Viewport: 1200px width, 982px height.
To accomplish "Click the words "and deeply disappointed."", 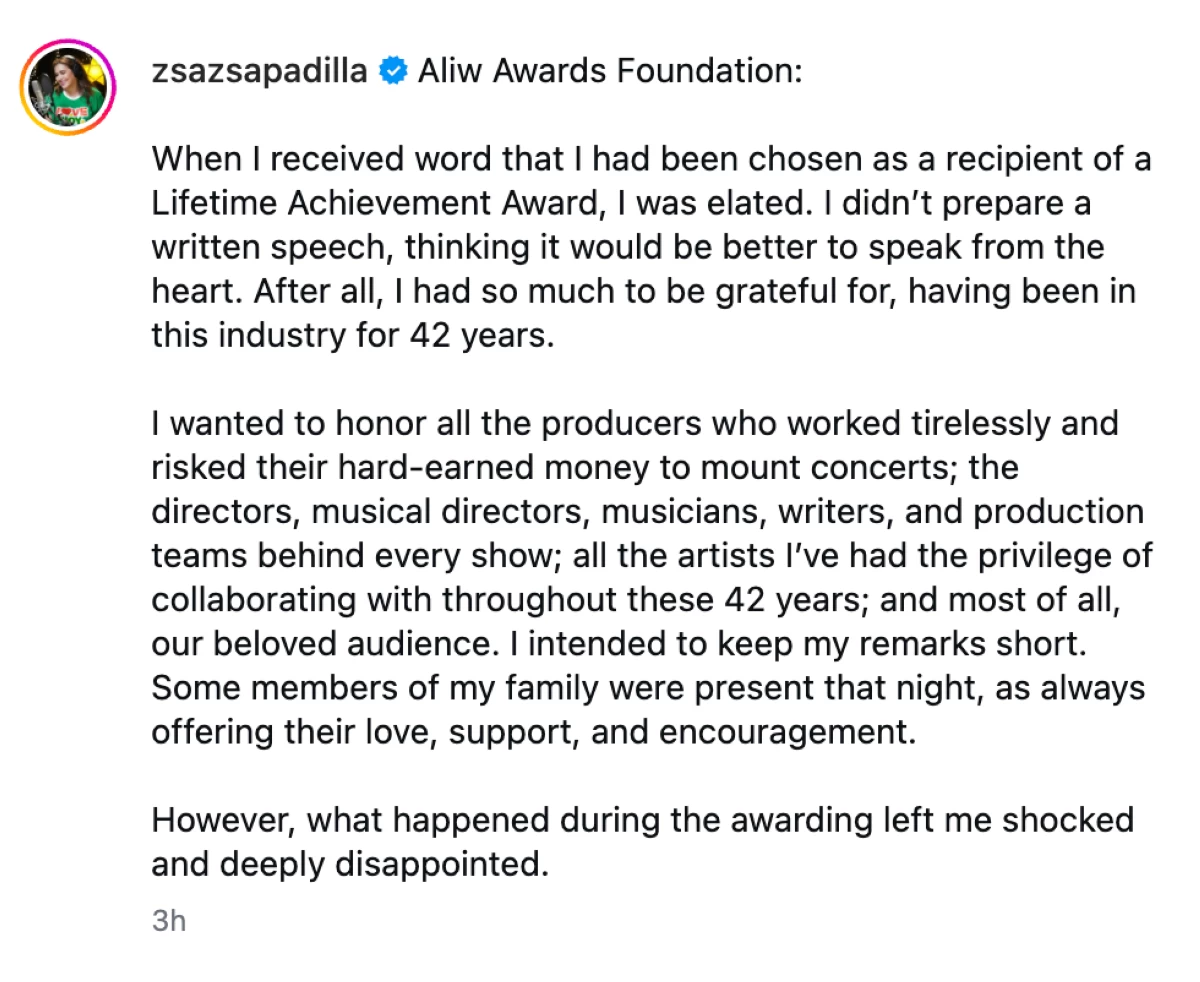I will coord(350,864).
